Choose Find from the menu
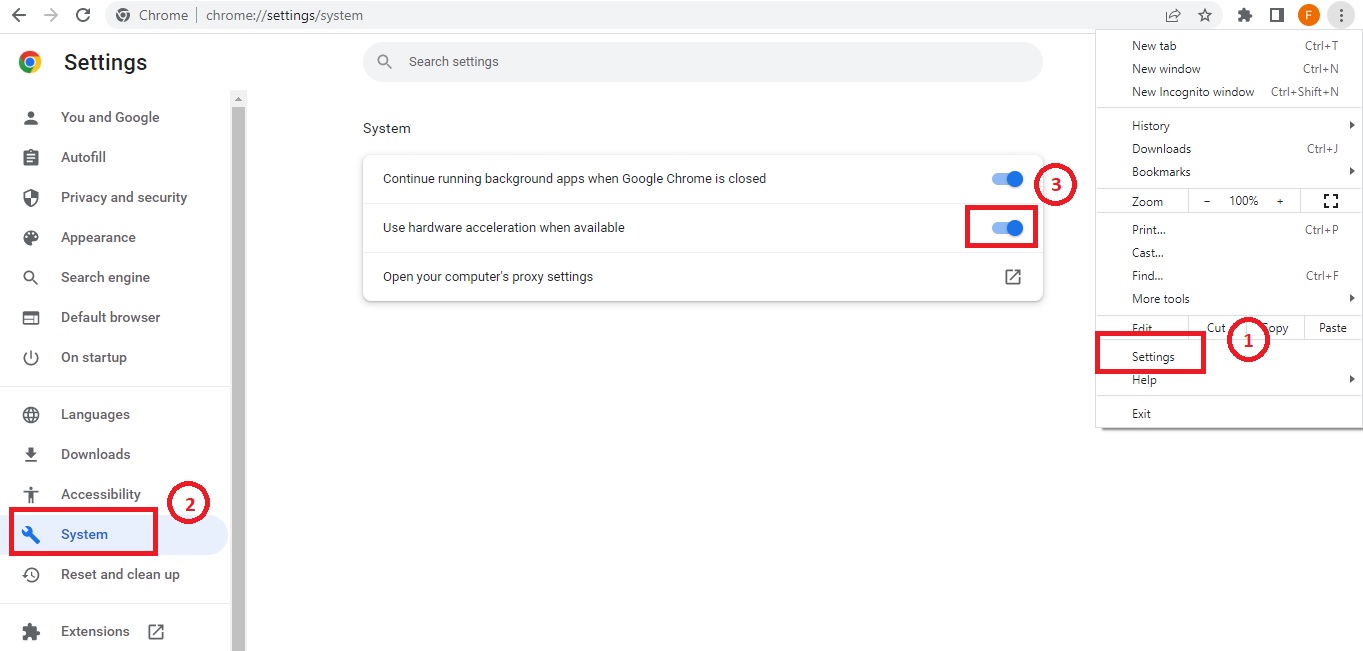 tap(1229, 276)
